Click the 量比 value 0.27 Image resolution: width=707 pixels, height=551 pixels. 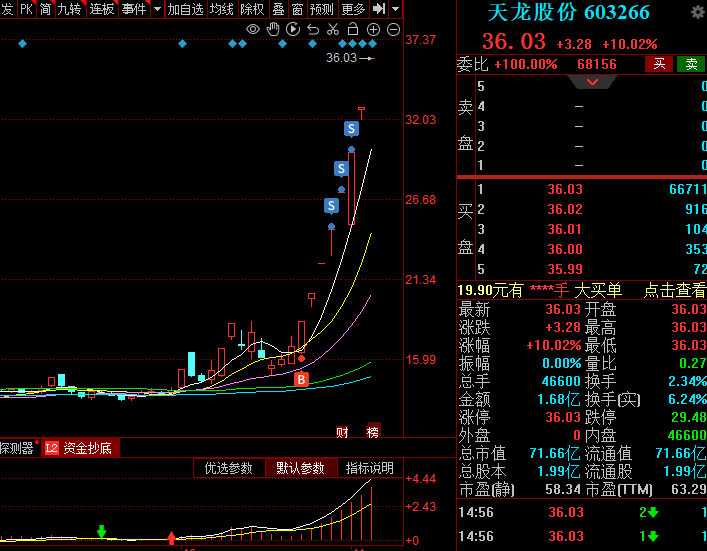tap(693, 363)
